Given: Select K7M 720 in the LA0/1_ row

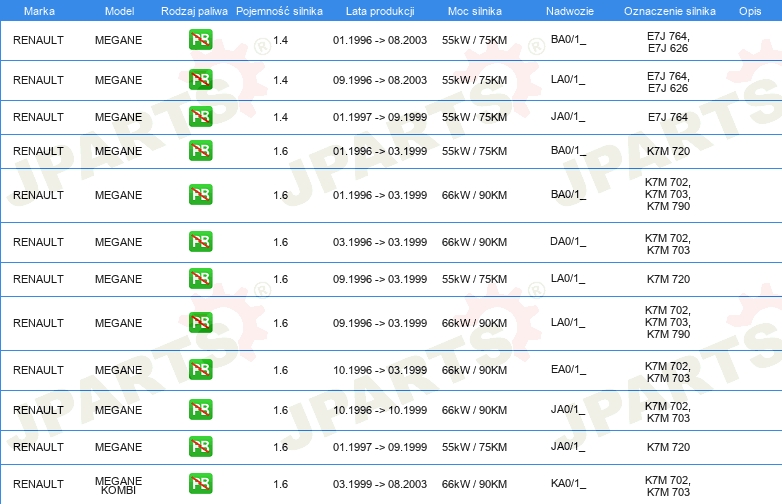Looking at the screenshot, I should click(x=668, y=279).
